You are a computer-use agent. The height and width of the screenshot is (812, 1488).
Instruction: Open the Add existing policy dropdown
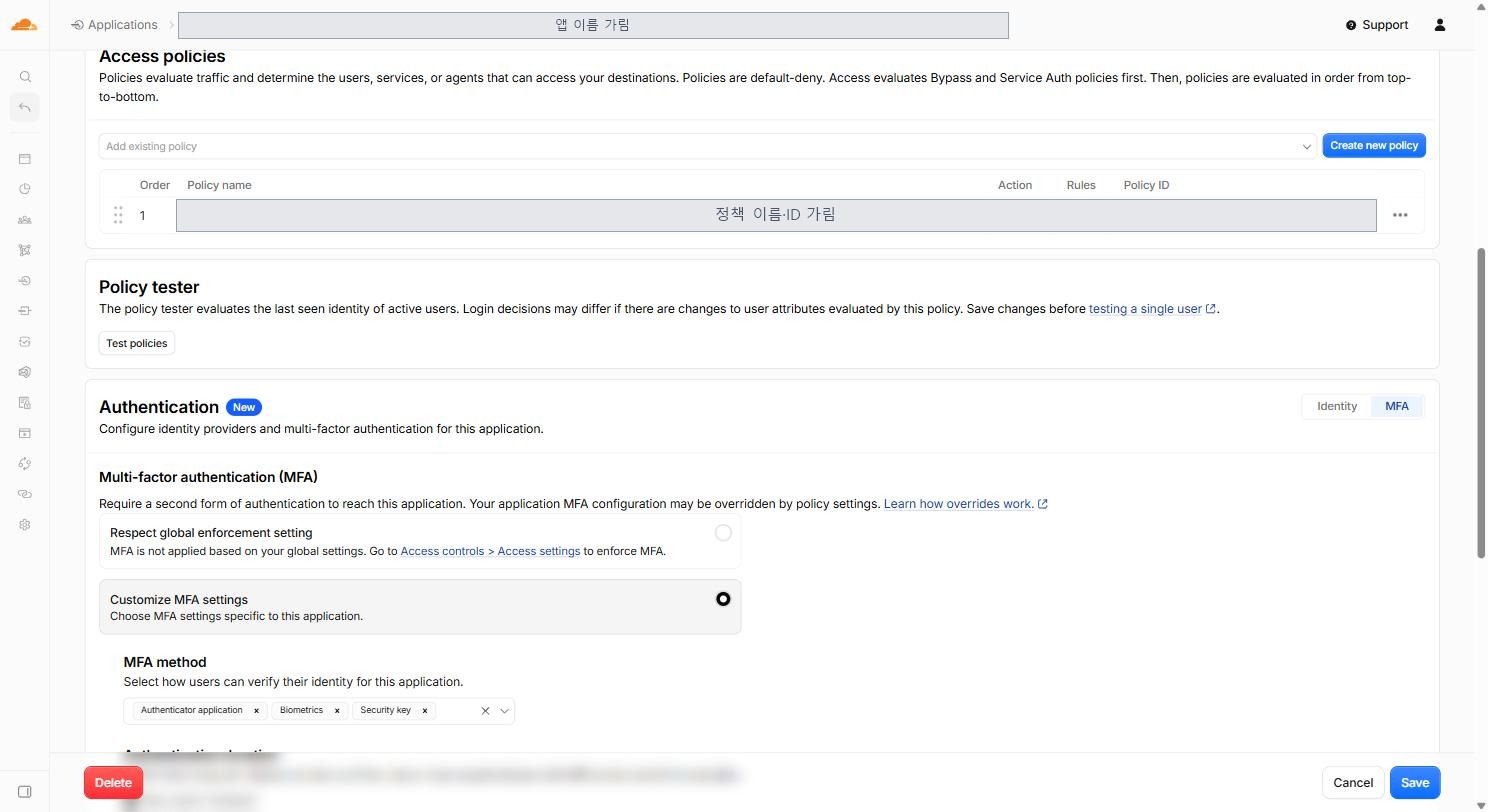tap(707, 146)
